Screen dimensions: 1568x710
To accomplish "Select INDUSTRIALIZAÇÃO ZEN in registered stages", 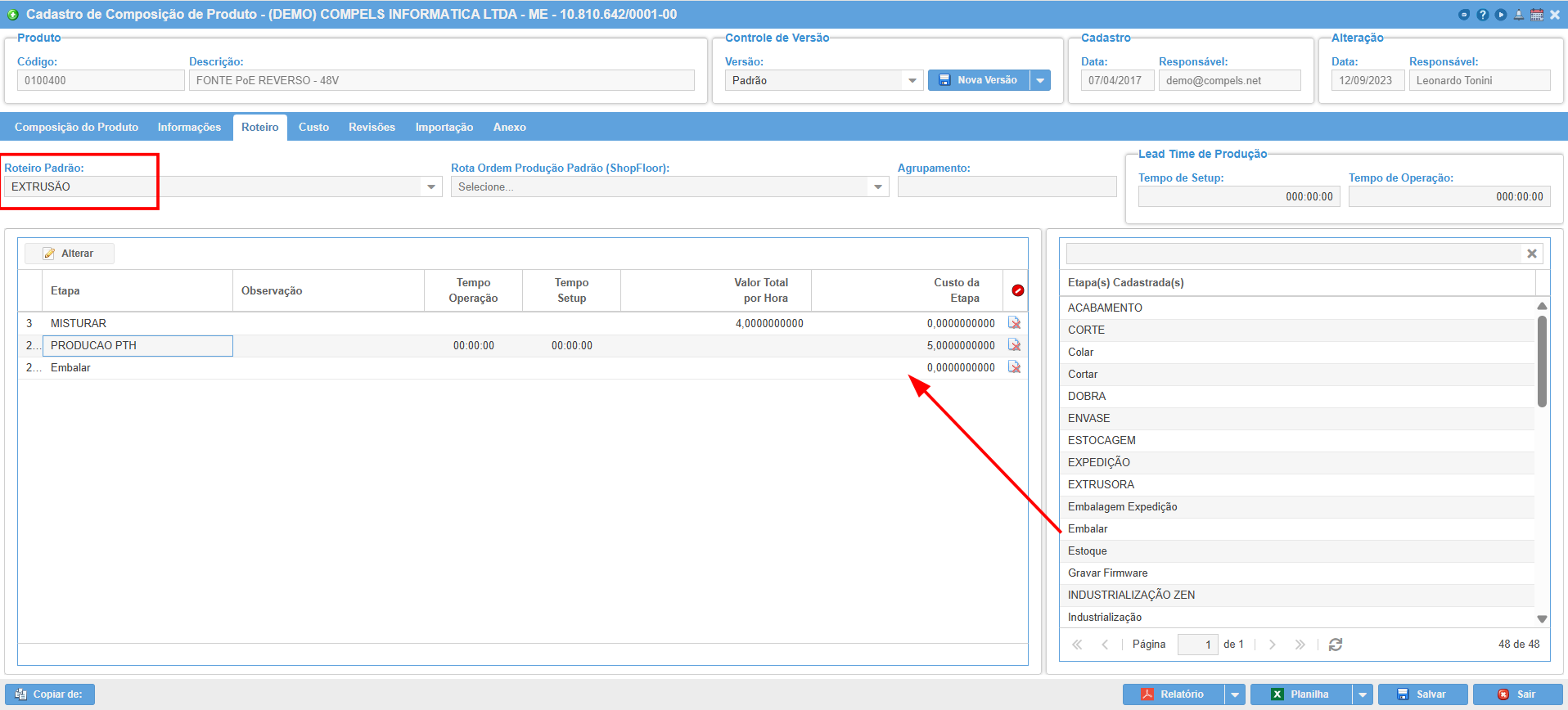I will [x=1297, y=595].
